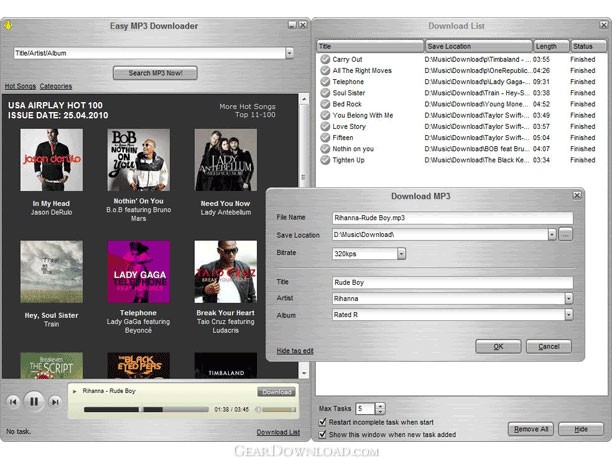Click the hot songs vertical scrollbar down arrow
The image size is (612, 459).
point(304,373)
